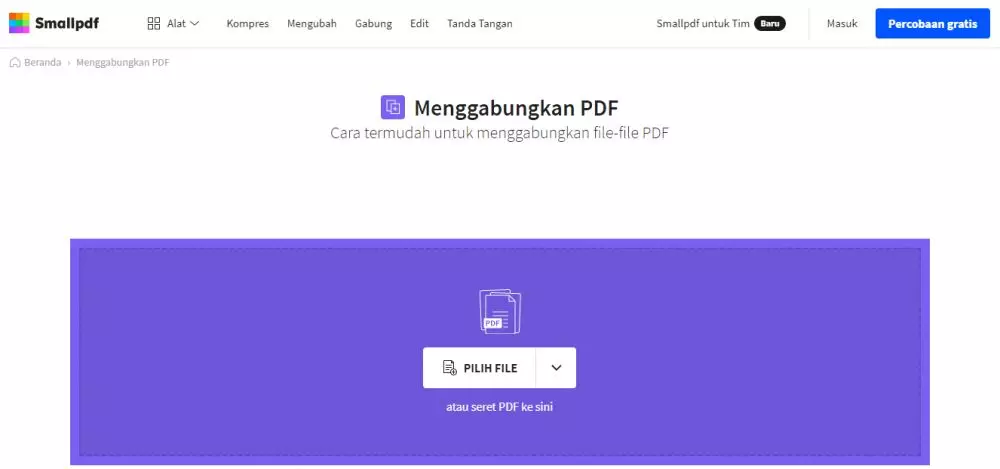The image size is (1000, 469).
Task: Open the Edit navigation item
Action: click(419, 24)
